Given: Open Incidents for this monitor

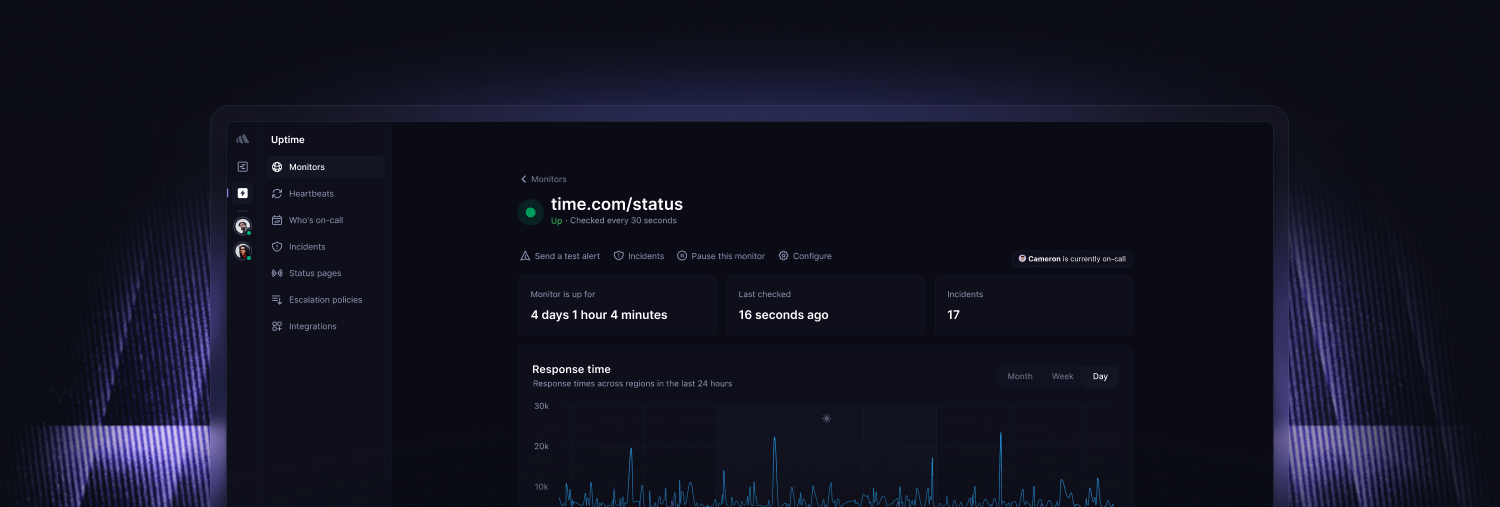Looking at the screenshot, I should click(639, 256).
